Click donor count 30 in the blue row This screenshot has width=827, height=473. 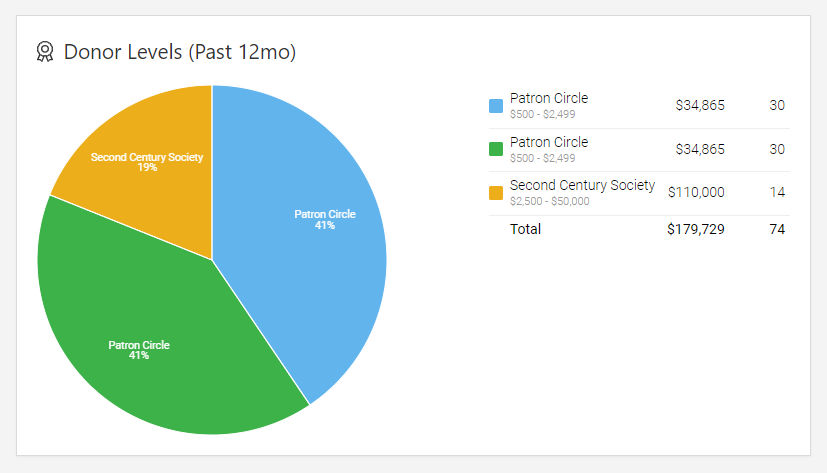(777, 105)
